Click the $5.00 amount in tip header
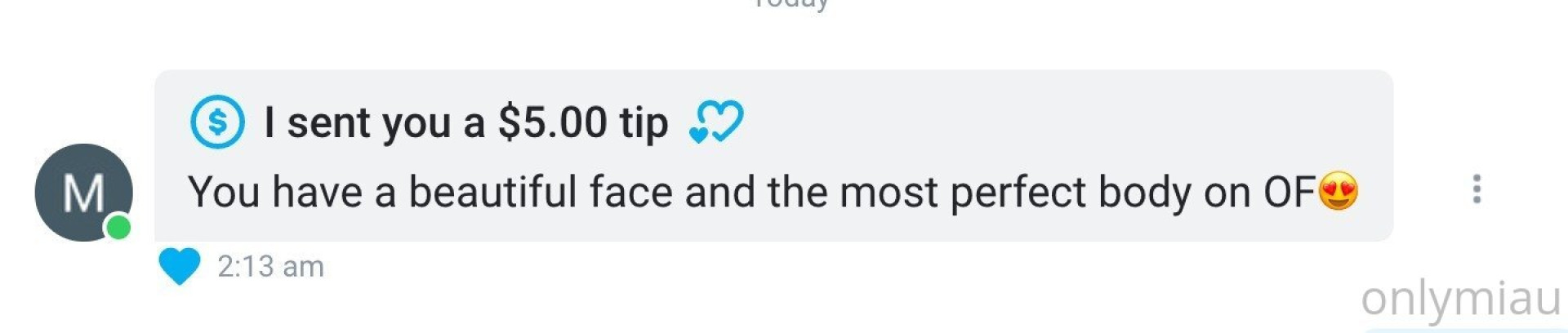The width and height of the screenshot is (1568, 333). click(x=553, y=122)
